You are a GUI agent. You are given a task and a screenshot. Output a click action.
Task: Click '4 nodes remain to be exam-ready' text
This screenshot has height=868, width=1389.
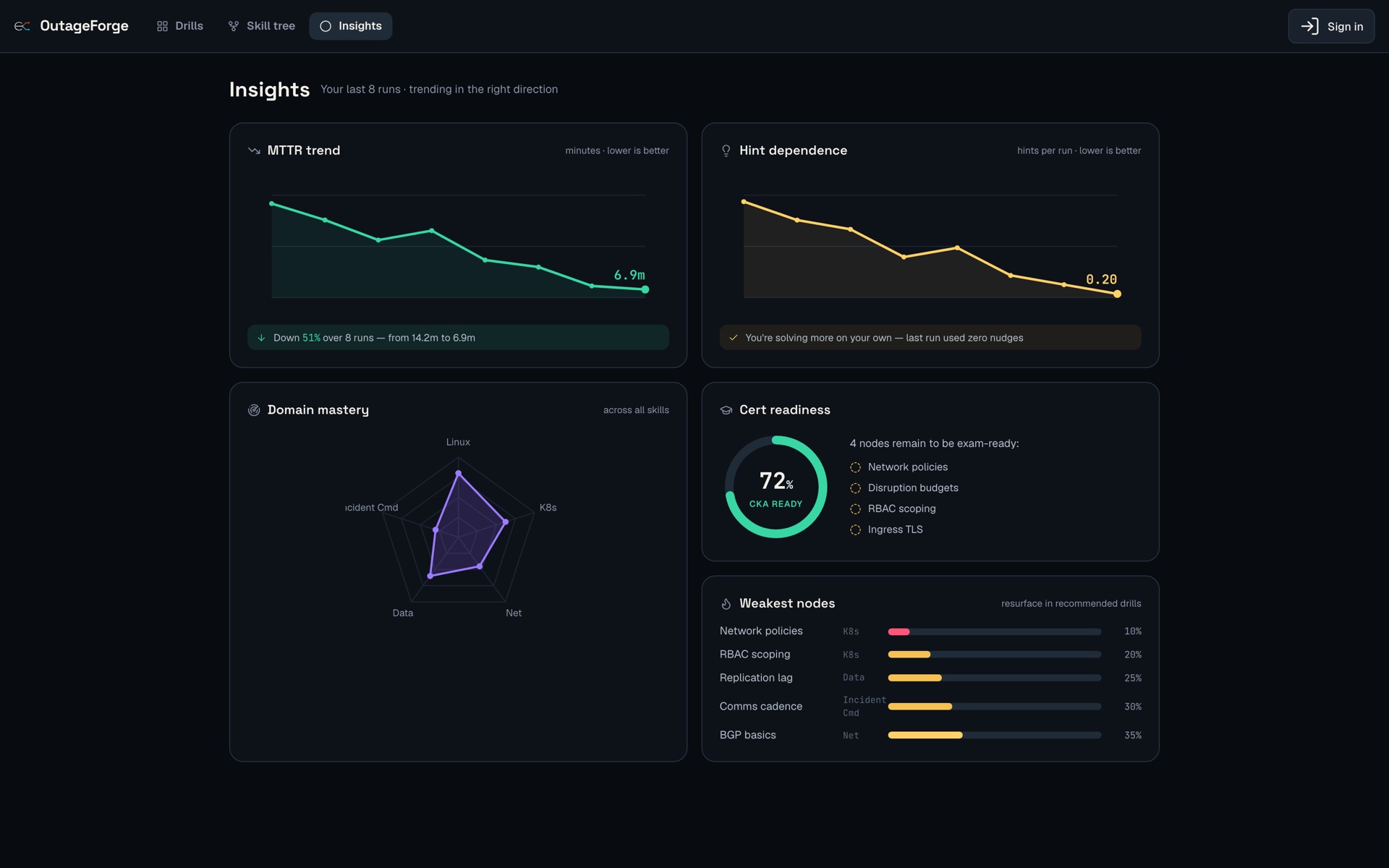[934, 443]
